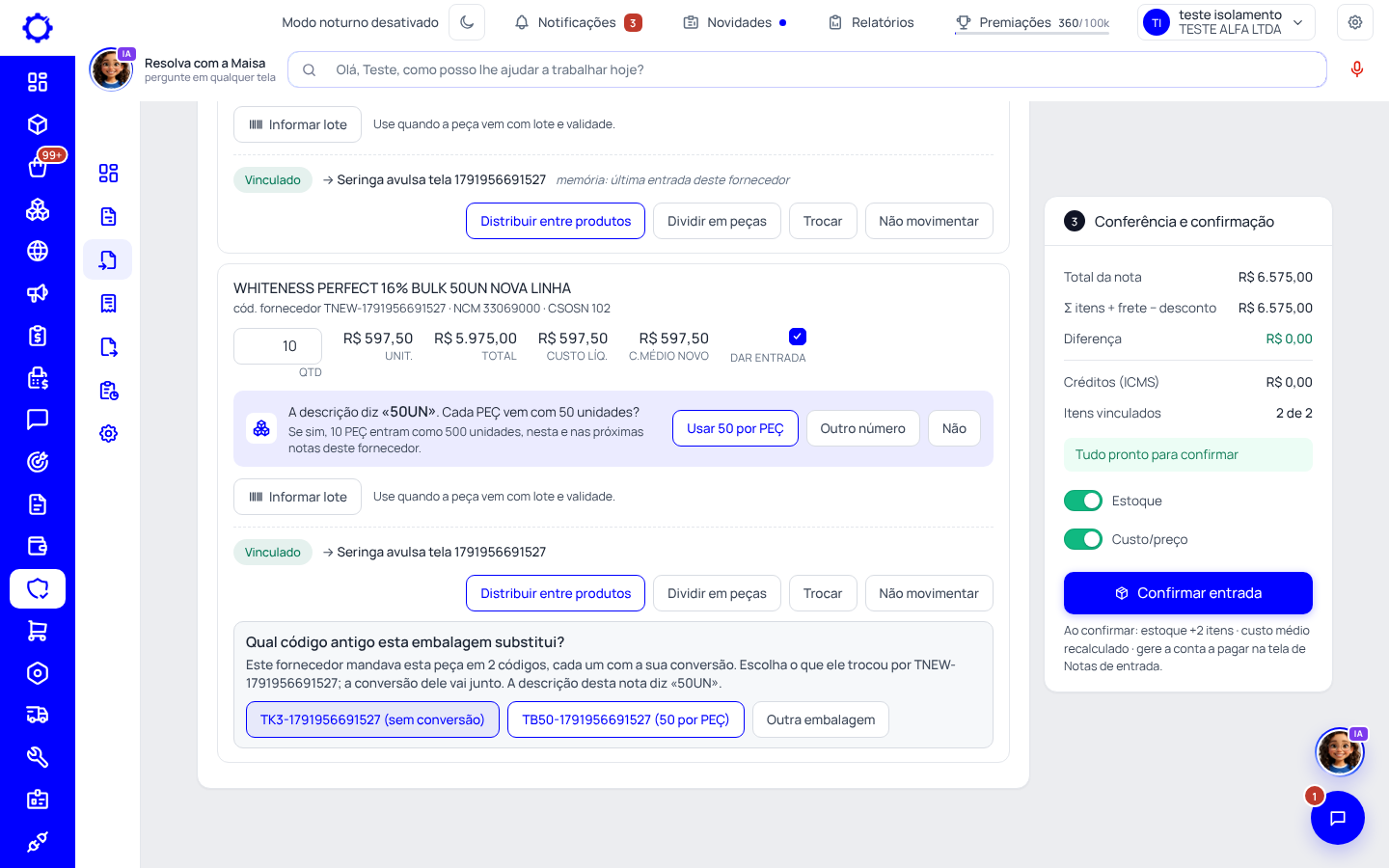Toggle the Estoque switch
1389x868 pixels.
tap(1083, 501)
